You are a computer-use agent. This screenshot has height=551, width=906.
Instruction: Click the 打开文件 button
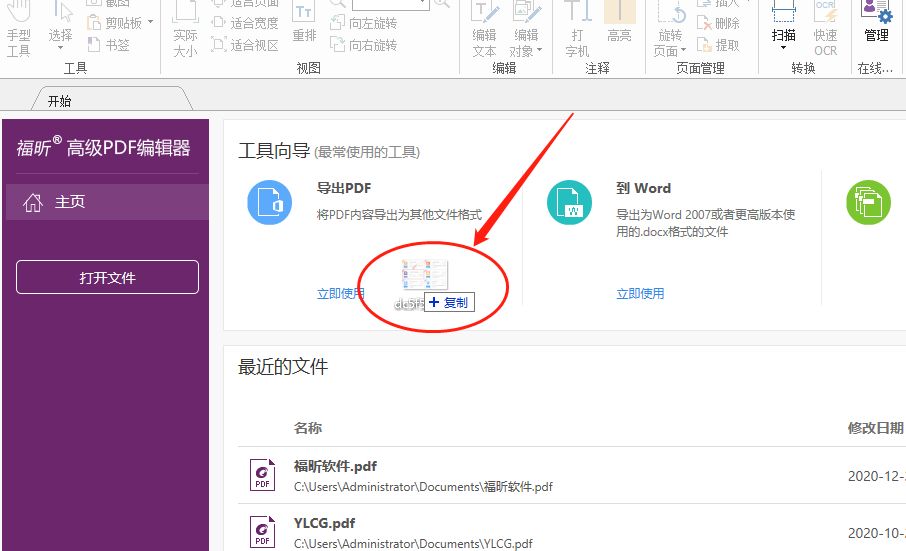[x=107, y=278]
